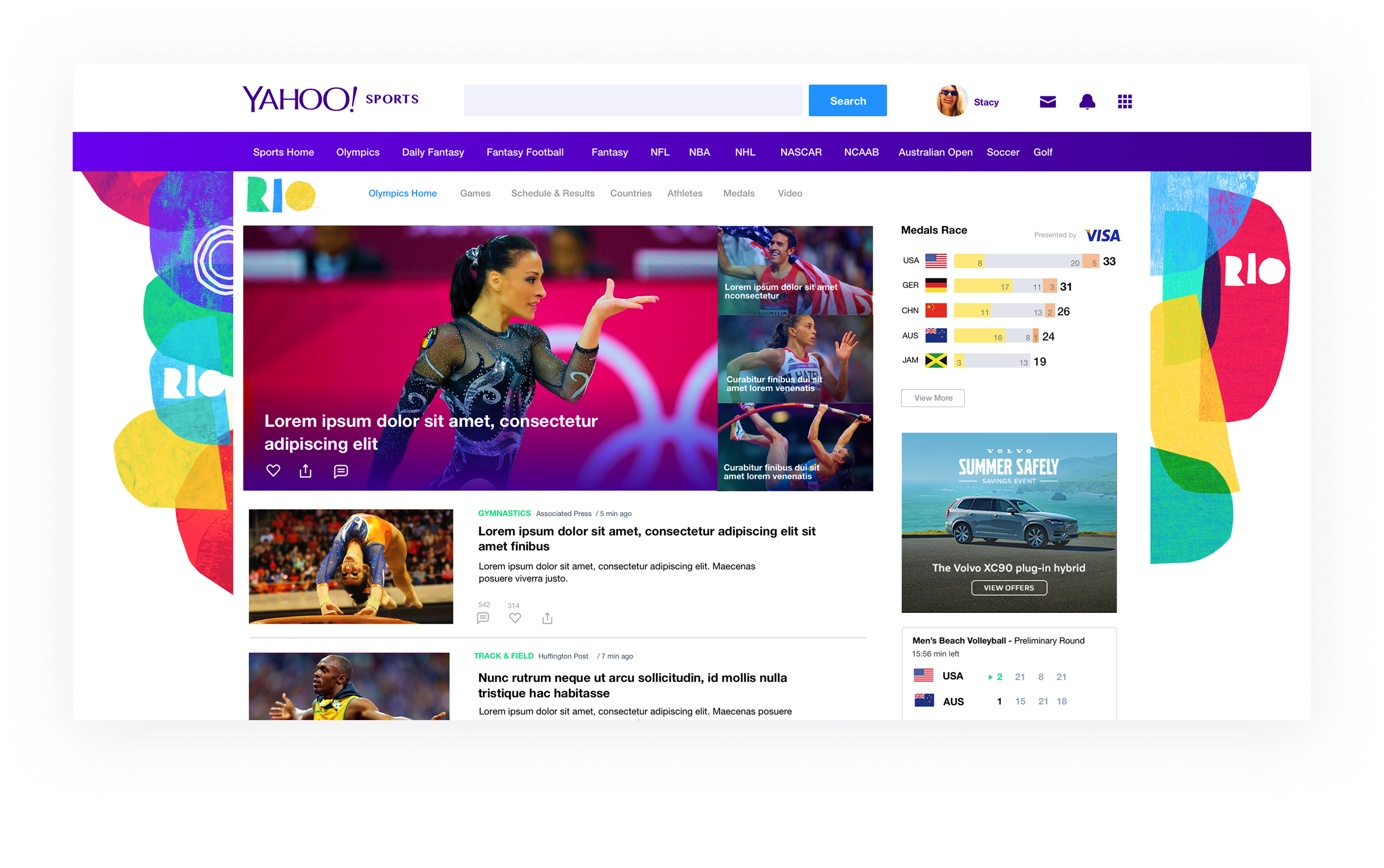Click View More under Medals Race

point(933,398)
